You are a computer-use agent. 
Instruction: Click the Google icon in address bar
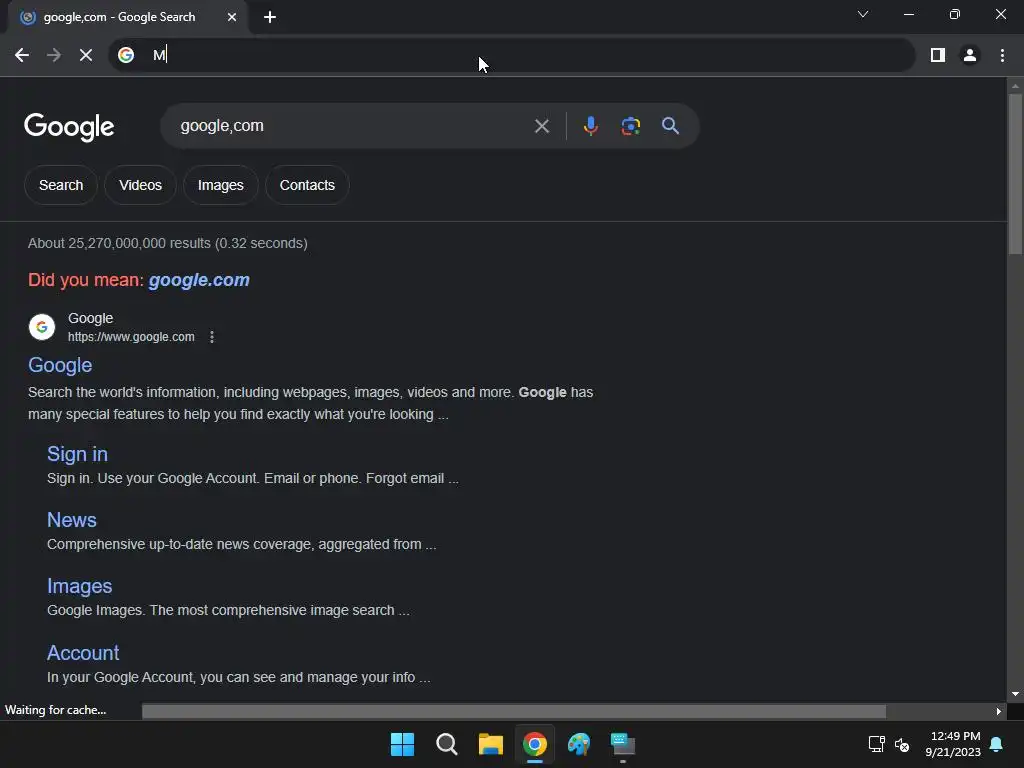pyautogui.click(x=126, y=55)
